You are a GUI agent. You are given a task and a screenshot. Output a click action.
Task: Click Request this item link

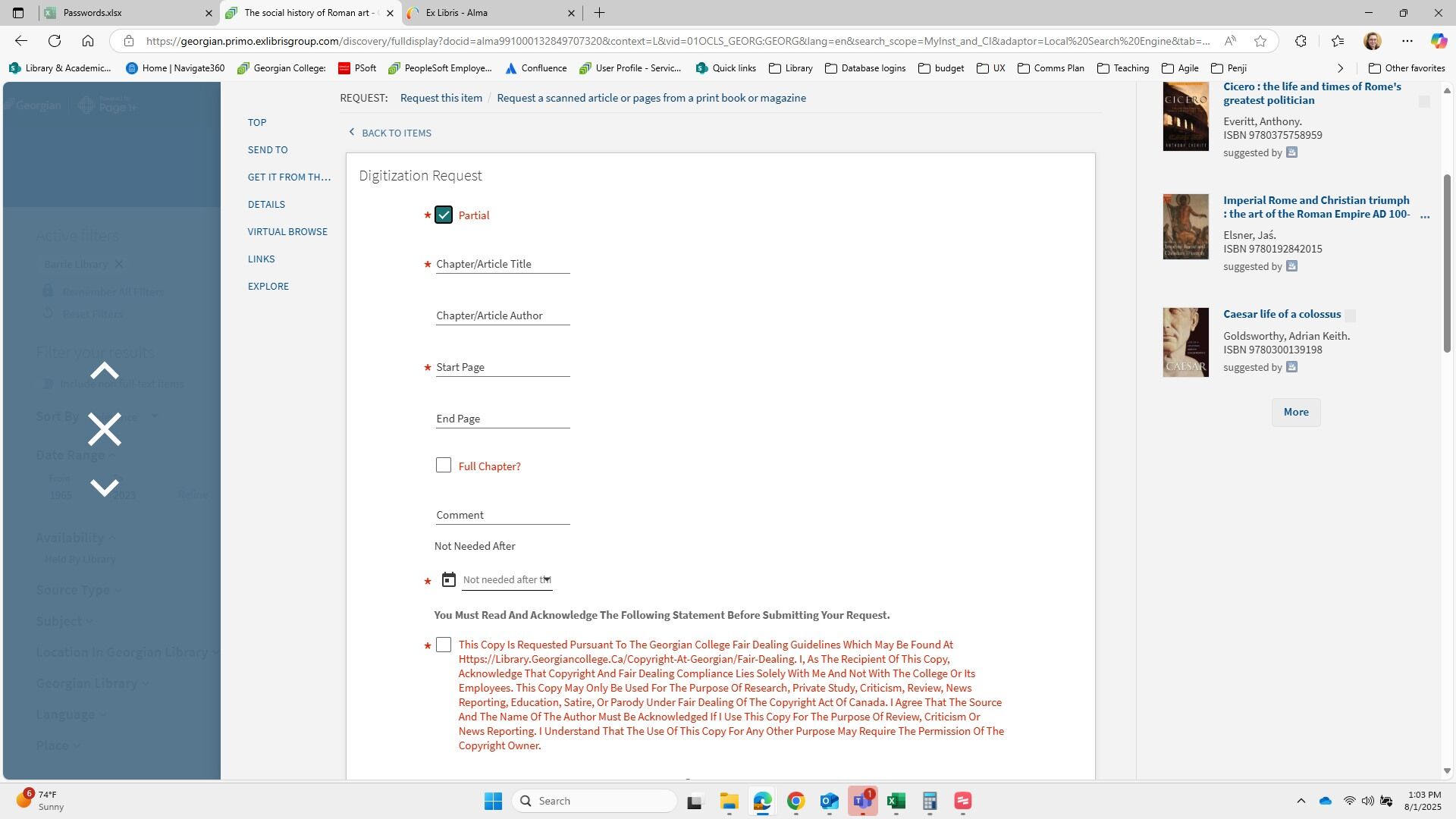coord(441,98)
